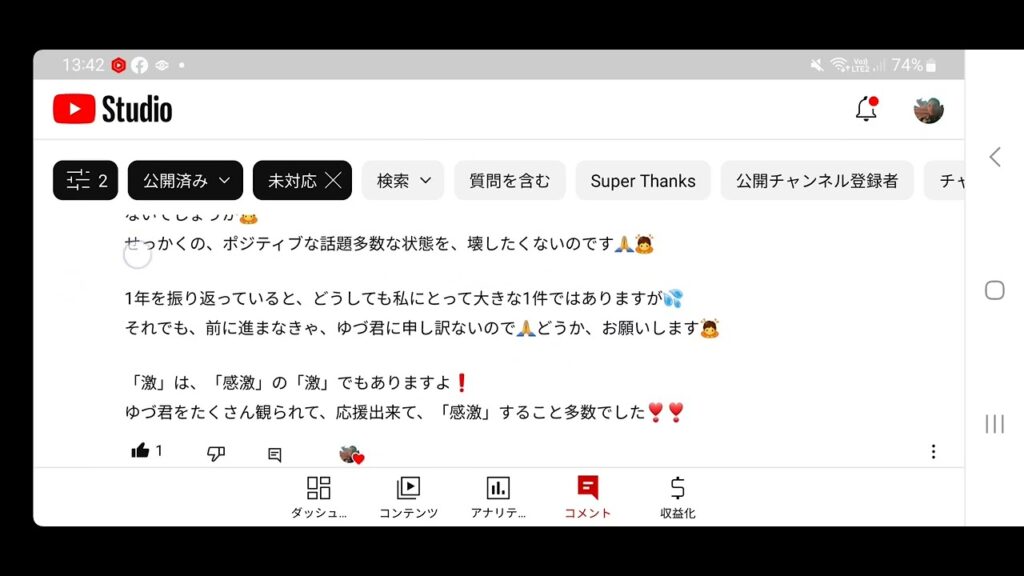Remove the 未対応 filter chip
The image size is (1024, 576).
point(333,180)
